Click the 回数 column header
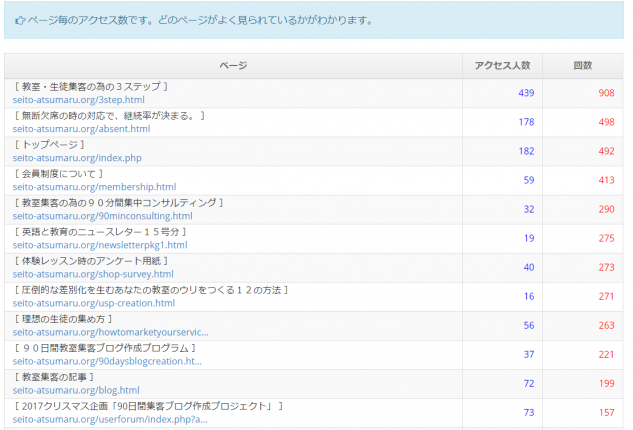Viewport: 633px width, 430px height. click(583, 65)
